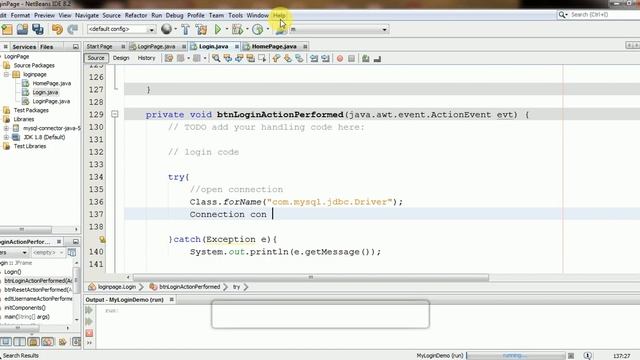Open the Profile Project dropdown arrow

[267, 29]
